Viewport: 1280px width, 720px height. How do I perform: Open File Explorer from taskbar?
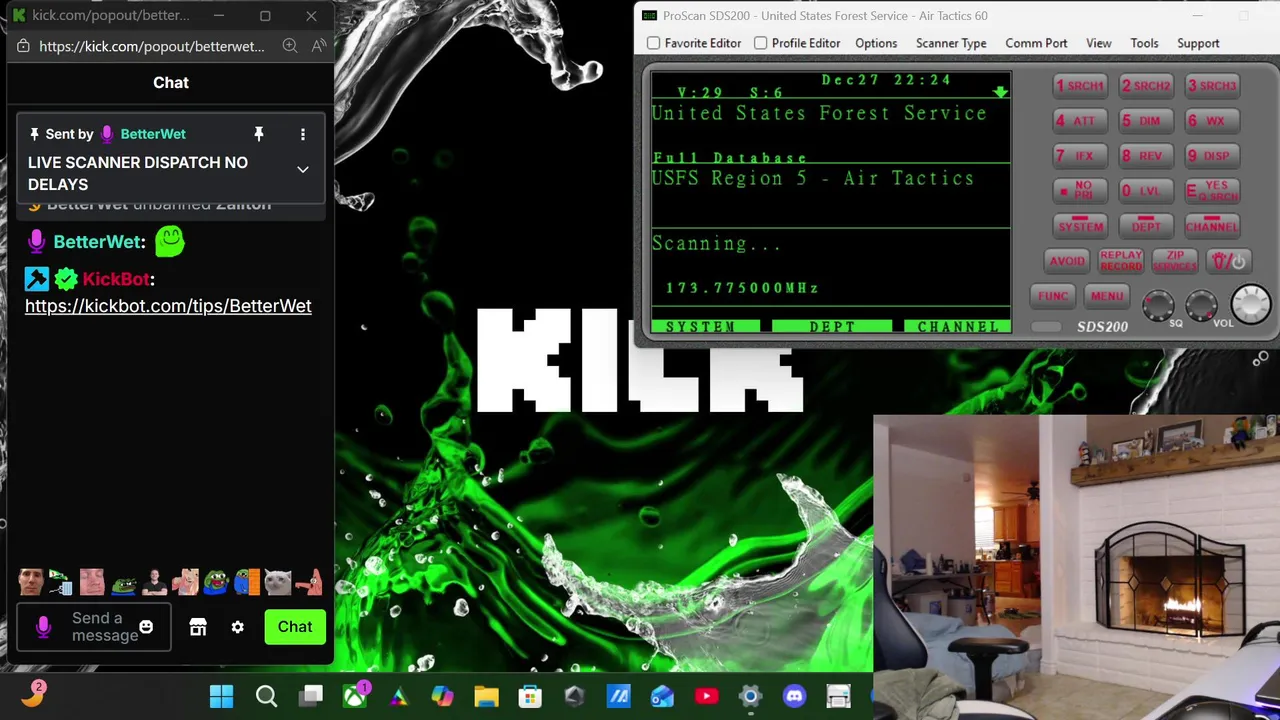point(486,696)
